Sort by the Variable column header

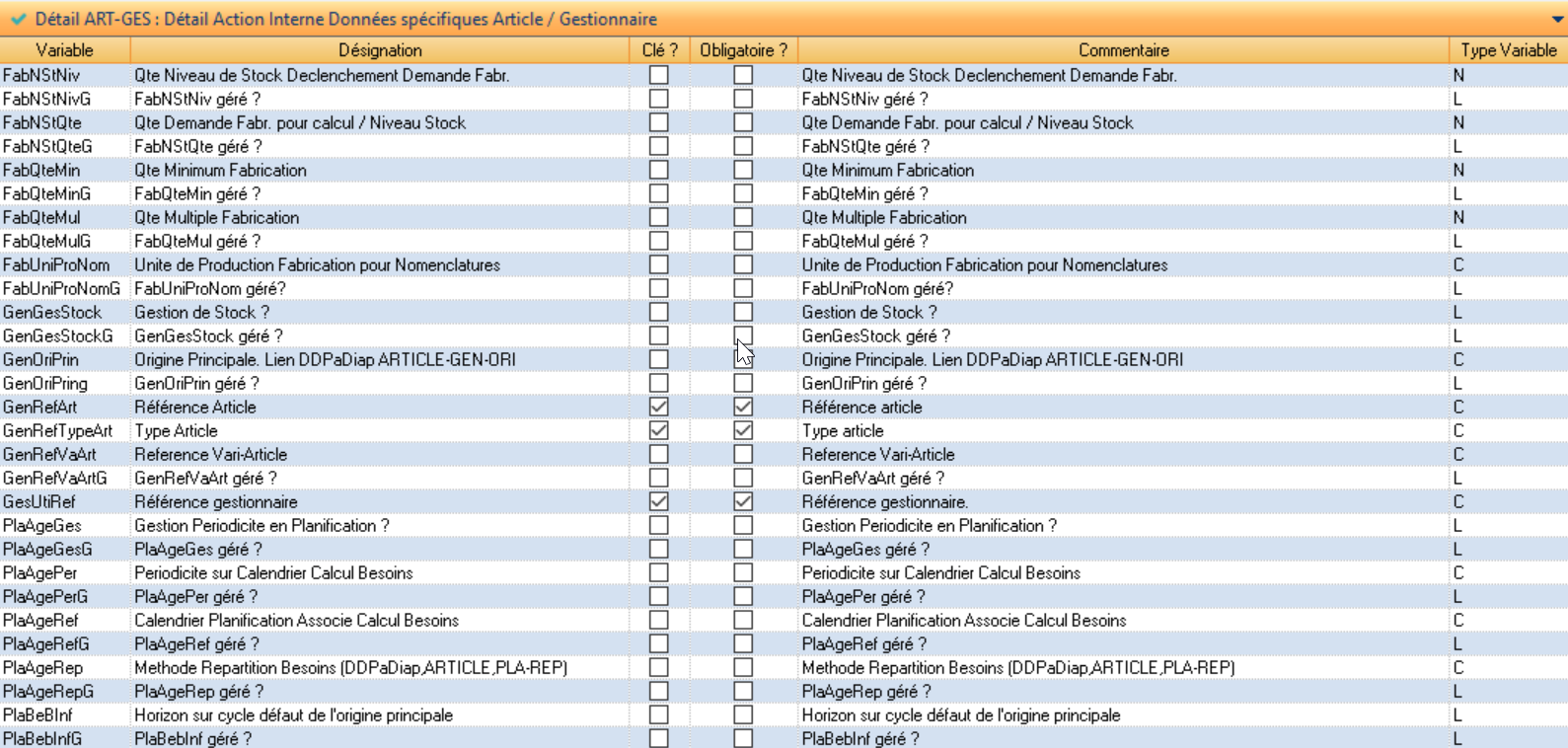click(x=64, y=50)
